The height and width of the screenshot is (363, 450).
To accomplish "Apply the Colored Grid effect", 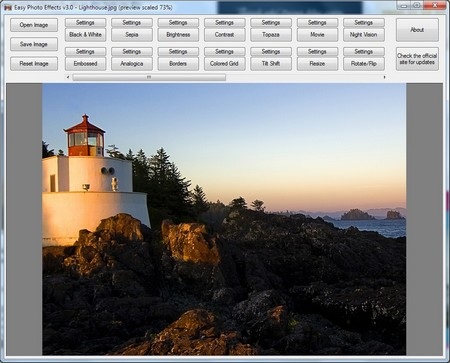I will pyautogui.click(x=224, y=64).
